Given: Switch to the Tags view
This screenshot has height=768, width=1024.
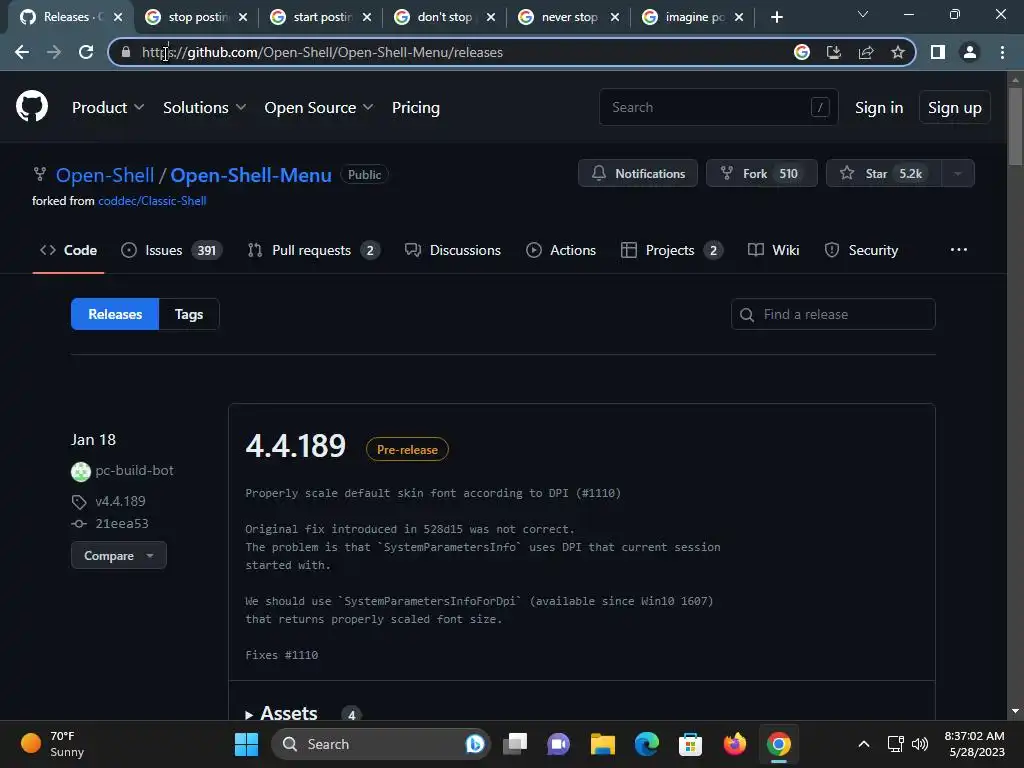Looking at the screenshot, I should click(x=189, y=314).
